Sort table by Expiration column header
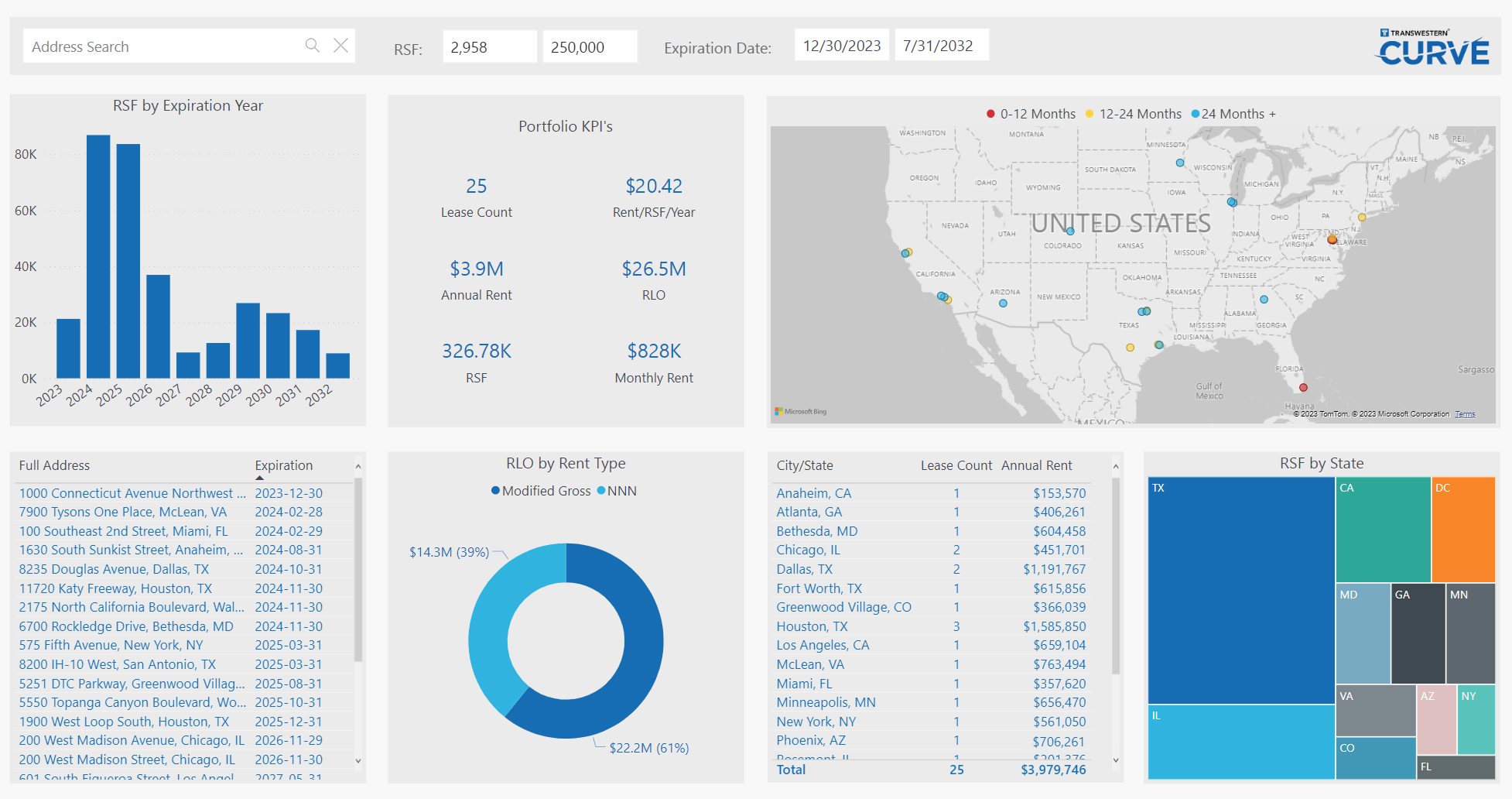This screenshot has width=1512, height=799. (284, 465)
